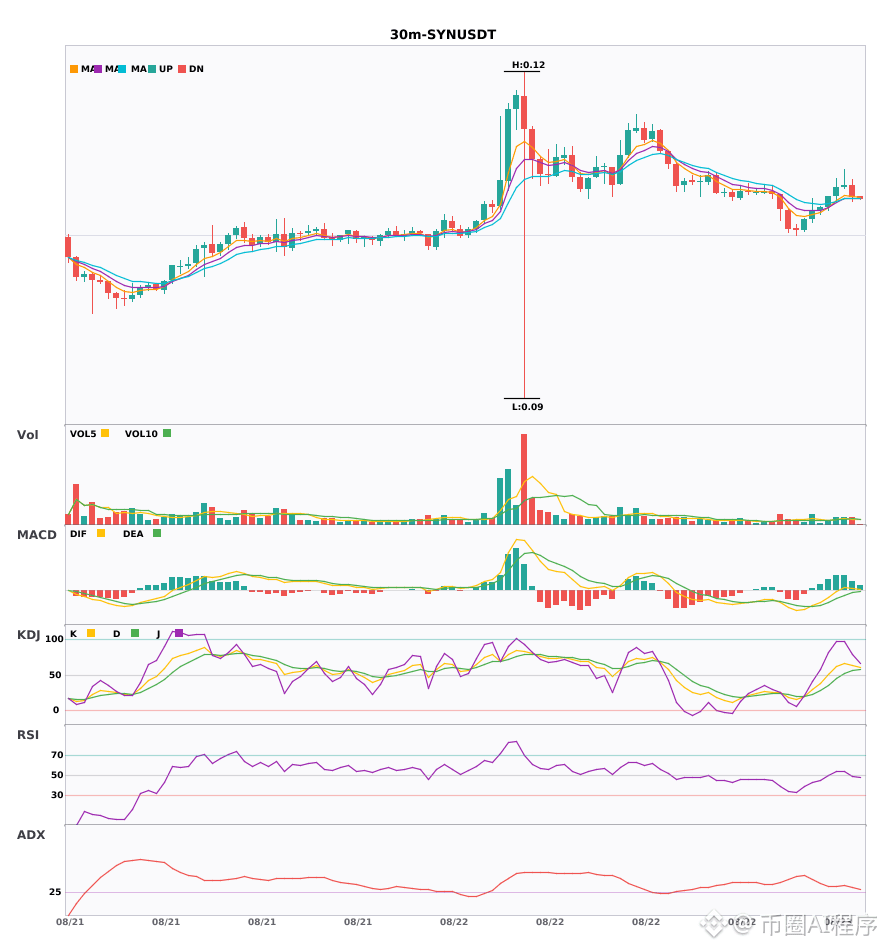Screen dimensions: 885x950
Task: Click the yellow K legend swatch
Action: [91, 633]
